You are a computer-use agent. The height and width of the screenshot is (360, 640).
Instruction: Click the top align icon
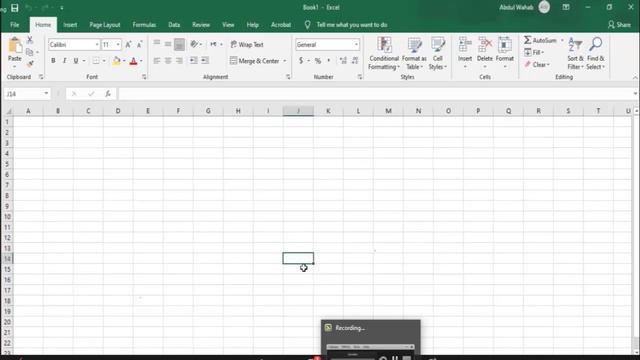click(157, 44)
